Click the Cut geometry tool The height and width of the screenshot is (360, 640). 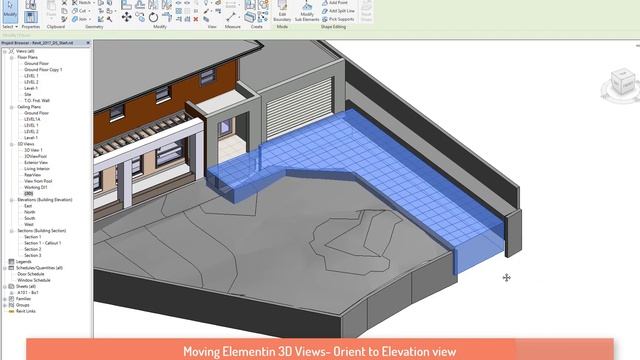pyautogui.click(x=80, y=11)
